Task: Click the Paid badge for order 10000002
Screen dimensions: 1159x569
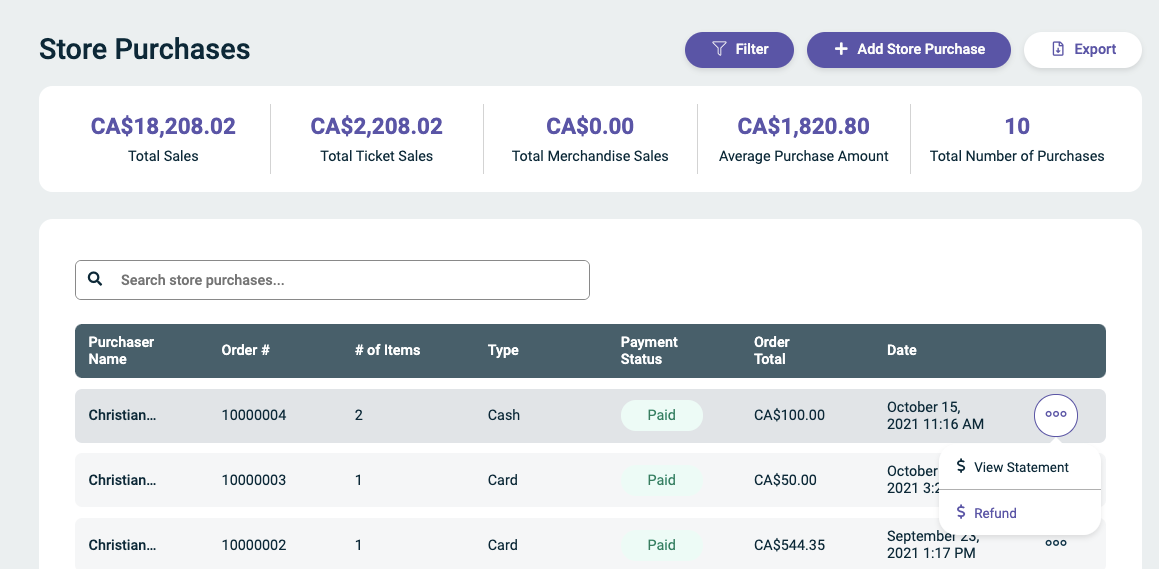Action: [662, 545]
